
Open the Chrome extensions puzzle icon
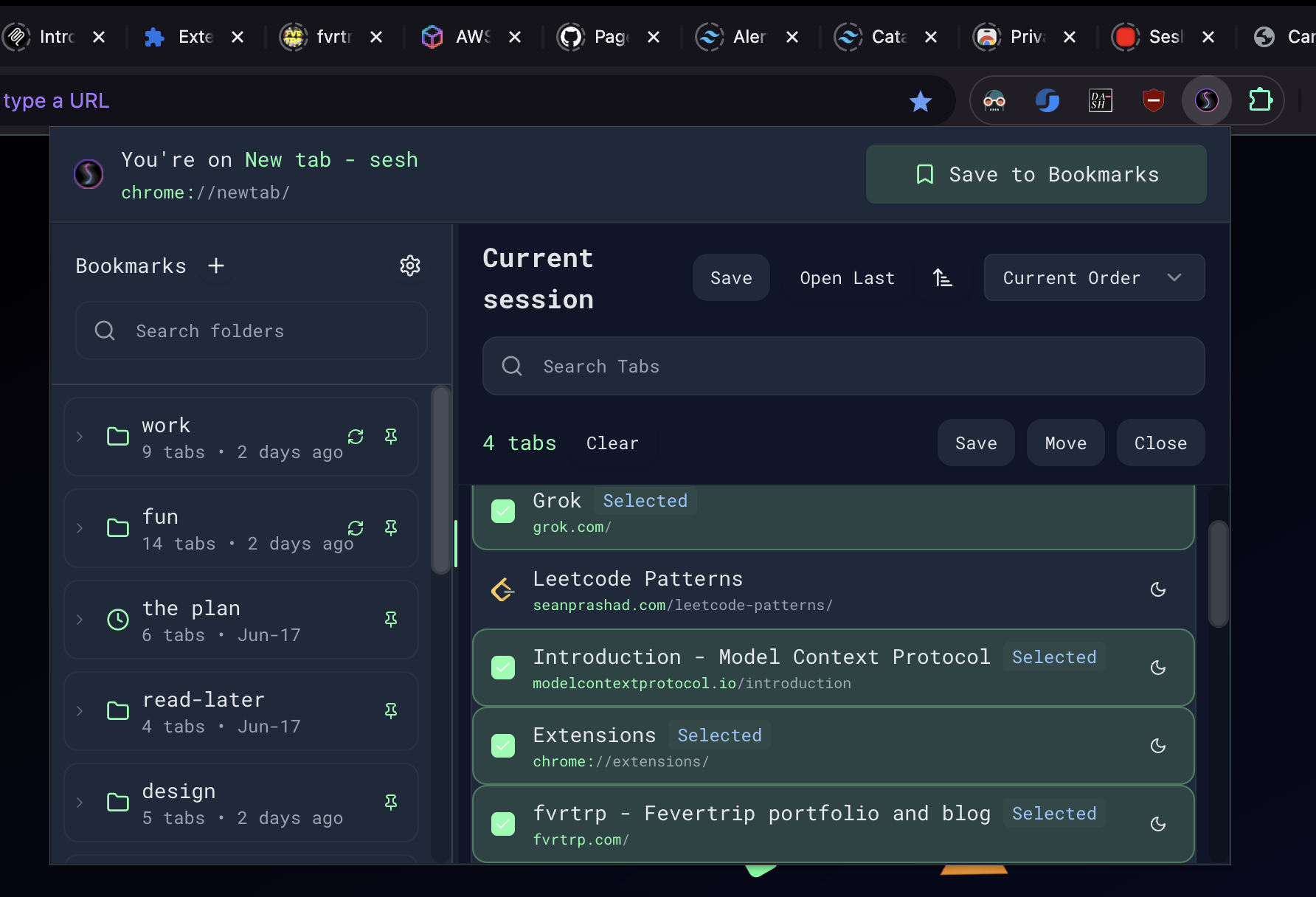(x=1261, y=100)
